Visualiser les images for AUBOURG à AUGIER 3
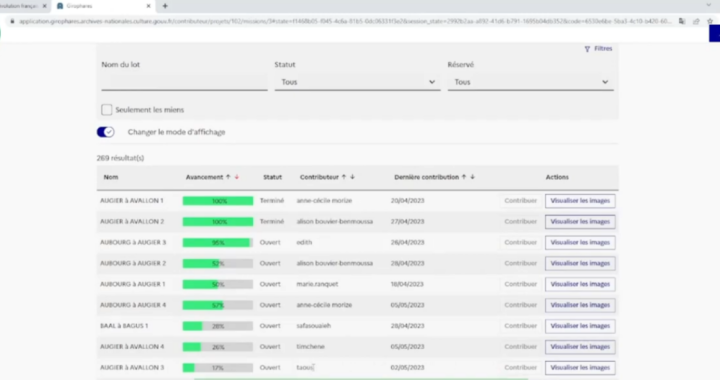The image size is (720, 380). point(580,242)
